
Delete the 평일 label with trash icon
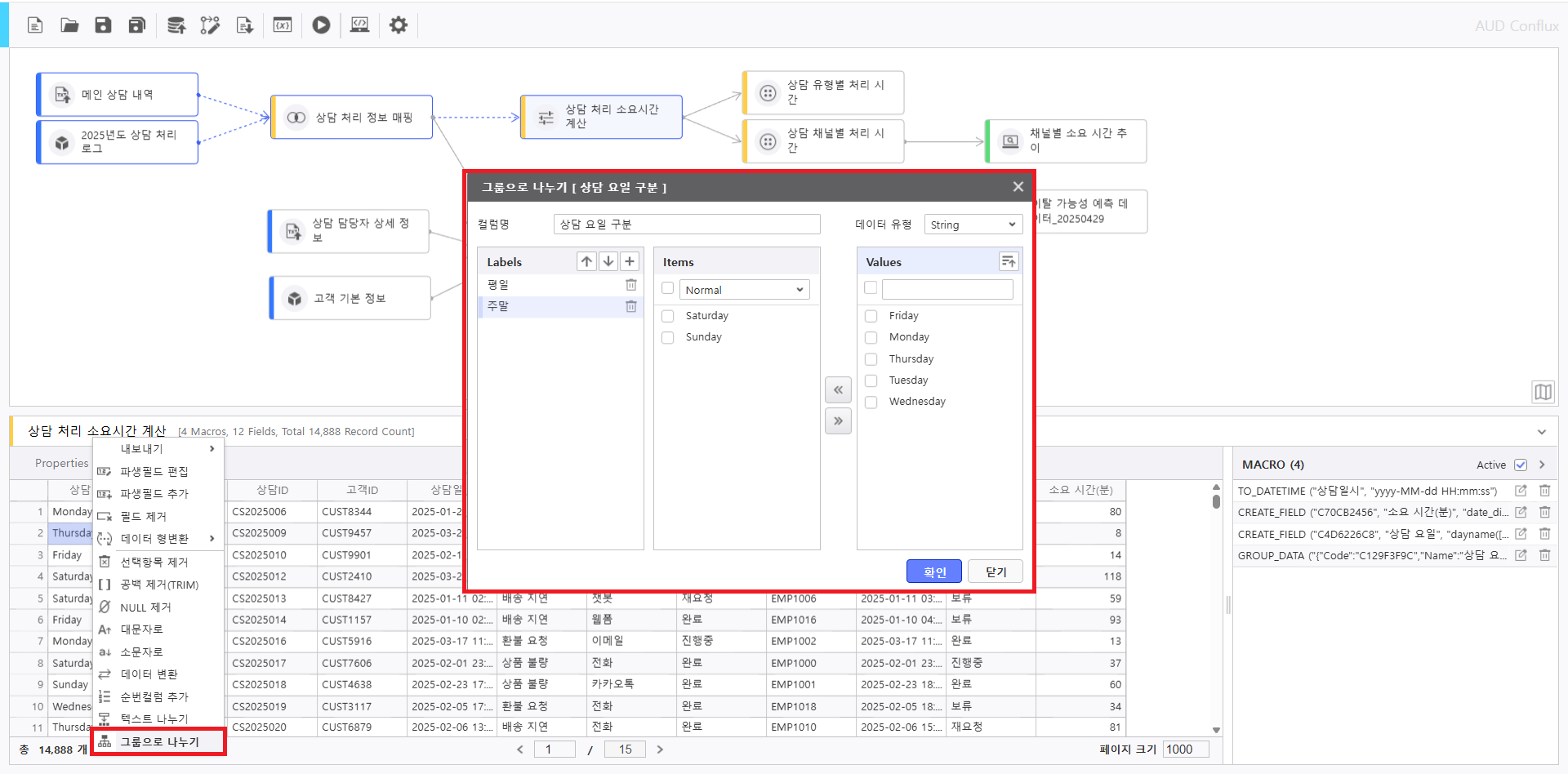[630, 285]
